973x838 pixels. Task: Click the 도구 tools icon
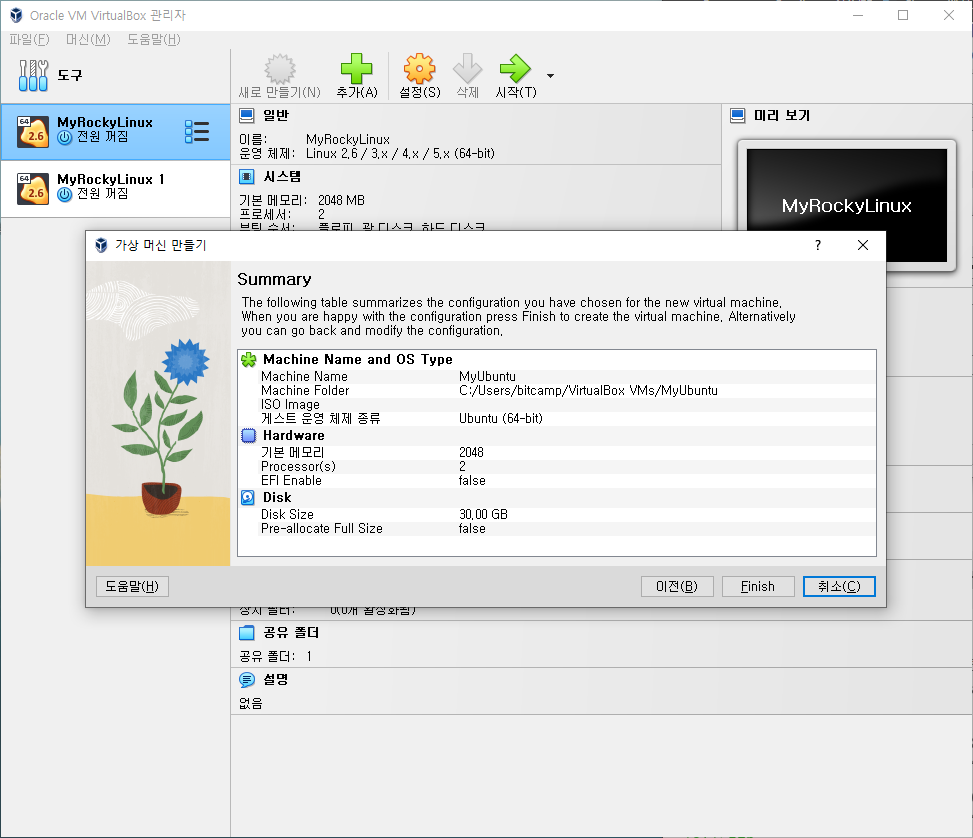click(x=34, y=76)
